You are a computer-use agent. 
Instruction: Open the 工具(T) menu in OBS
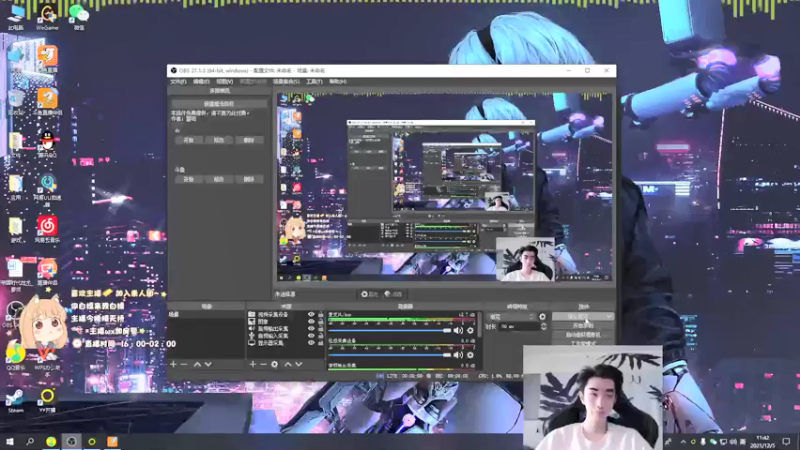click(x=314, y=82)
